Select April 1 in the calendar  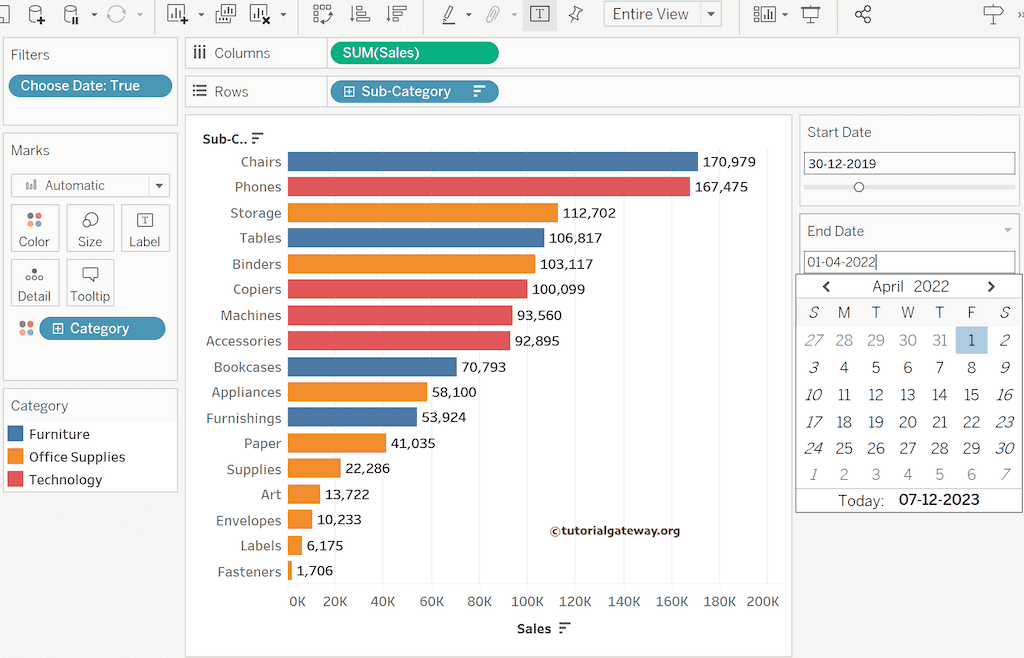pos(971,340)
